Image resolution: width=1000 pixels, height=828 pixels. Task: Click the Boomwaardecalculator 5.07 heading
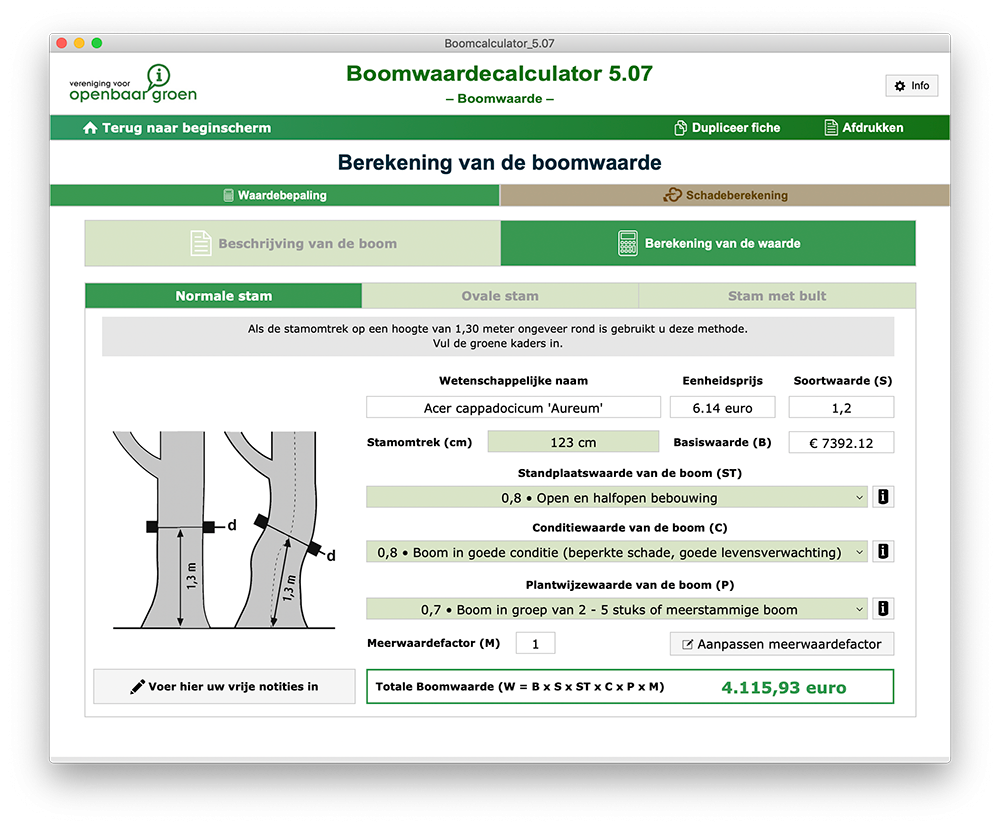[499, 73]
